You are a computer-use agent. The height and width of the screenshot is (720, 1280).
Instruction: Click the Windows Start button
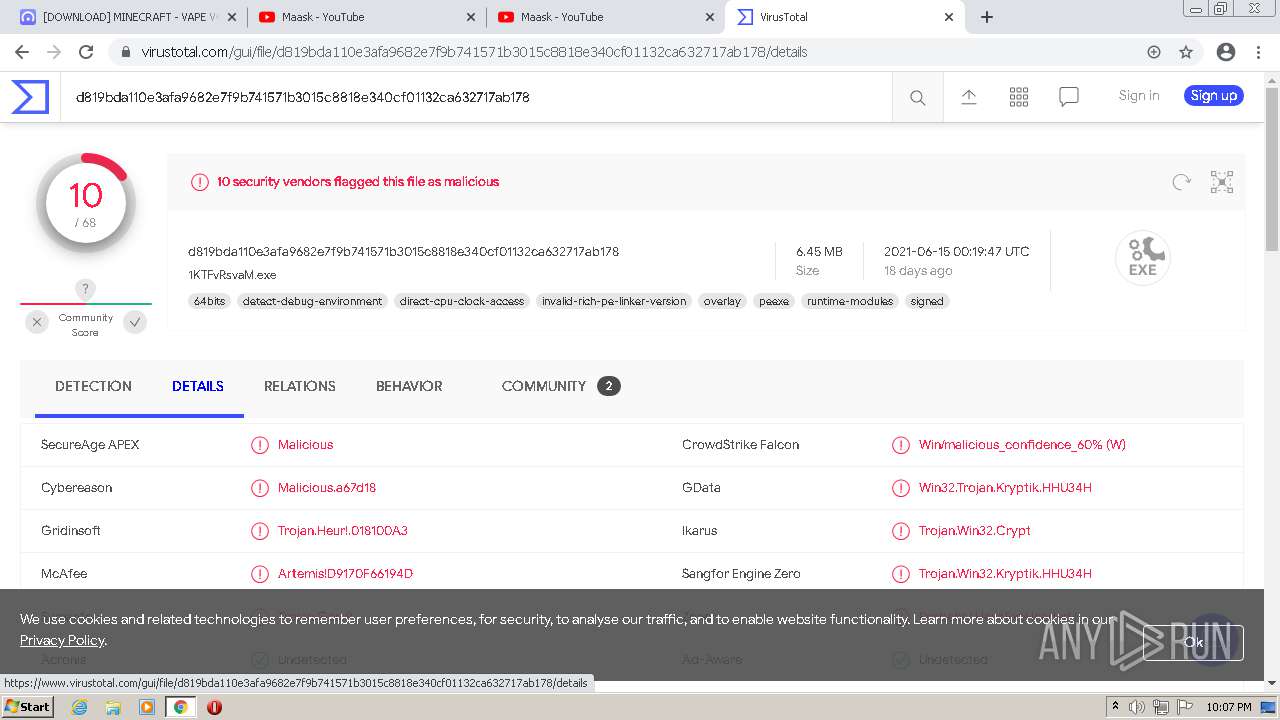pyautogui.click(x=27, y=707)
